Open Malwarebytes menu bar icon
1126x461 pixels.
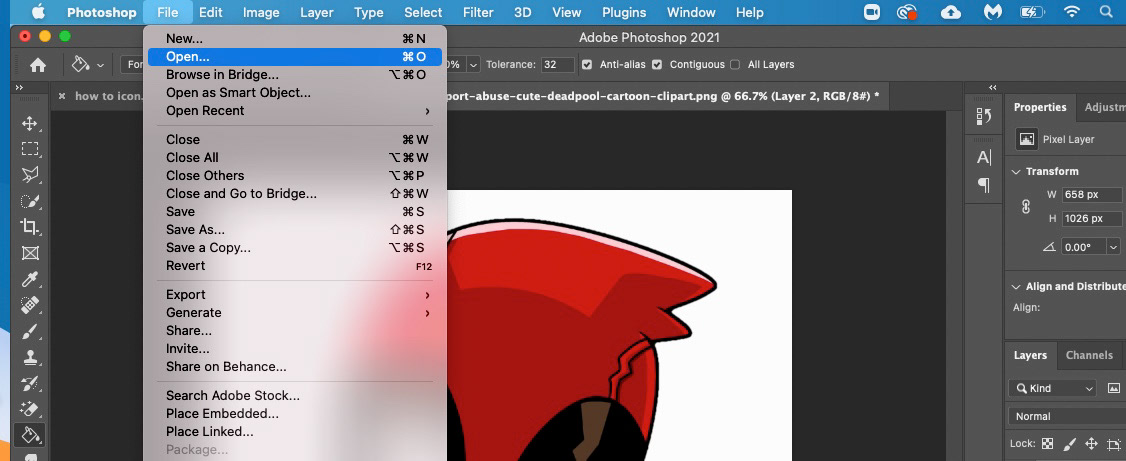[991, 12]
